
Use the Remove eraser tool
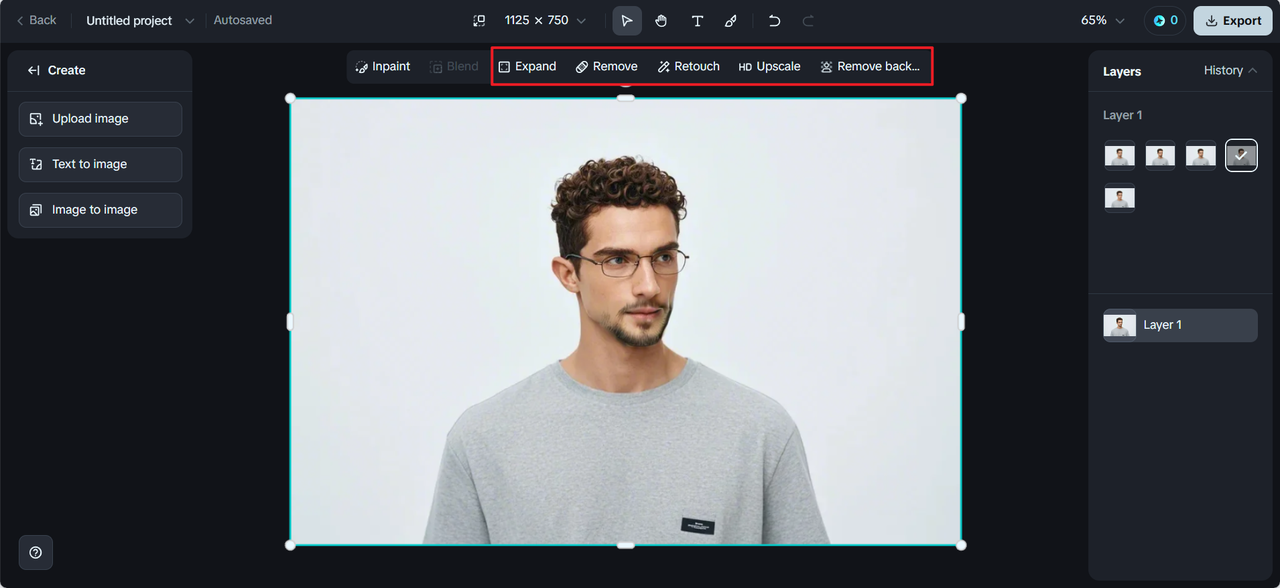pyautogui.click(x=606, y=67)
